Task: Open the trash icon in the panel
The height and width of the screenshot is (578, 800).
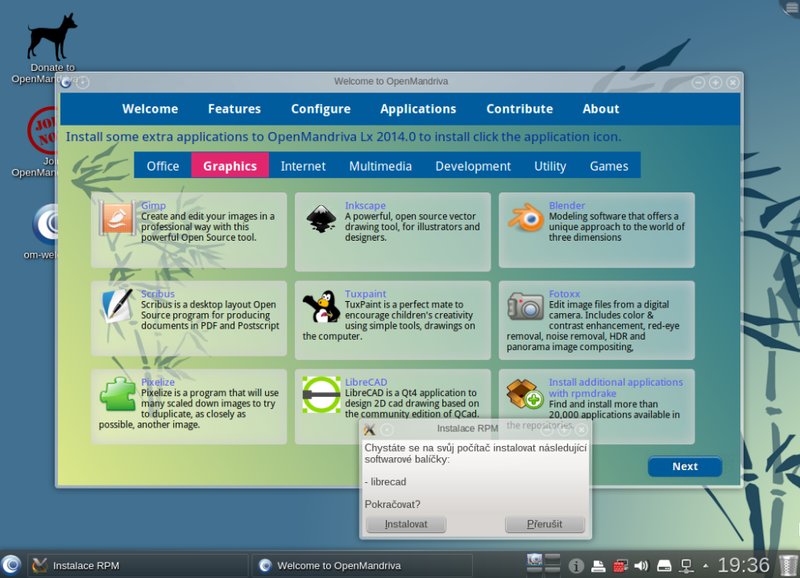Action: 789,565
